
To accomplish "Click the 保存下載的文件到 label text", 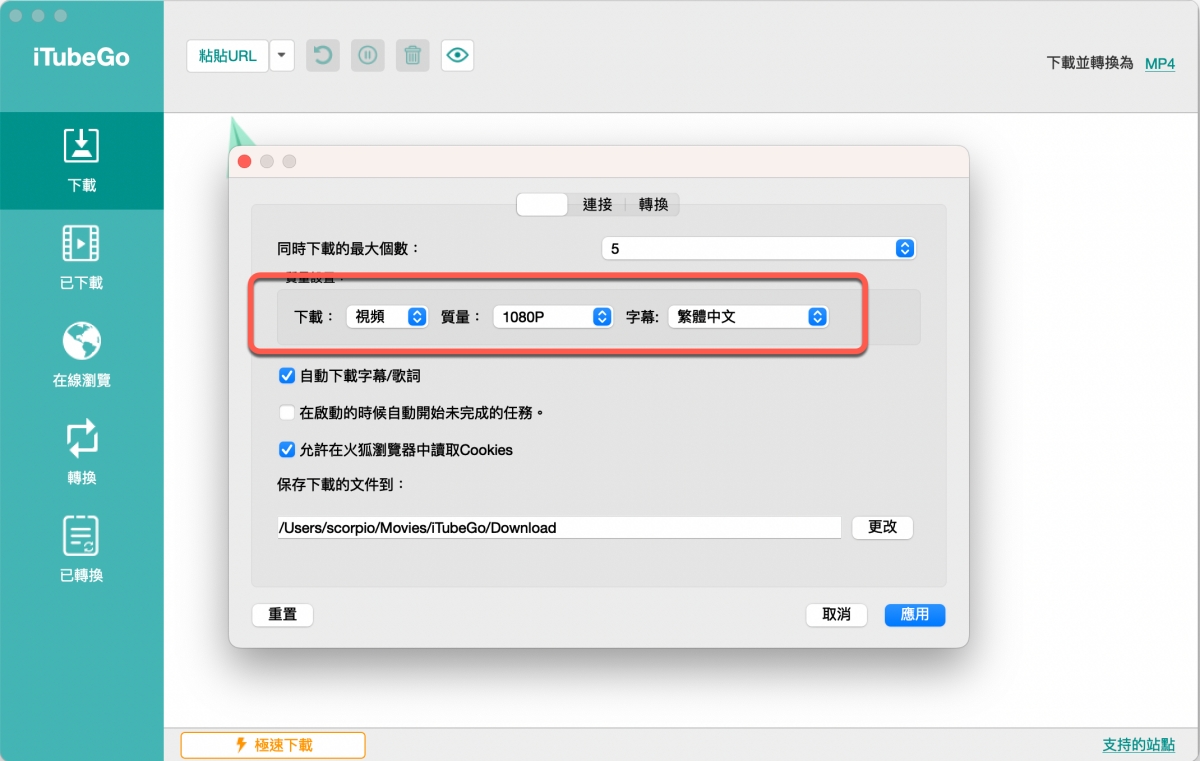I will click(x=342, y=484).
